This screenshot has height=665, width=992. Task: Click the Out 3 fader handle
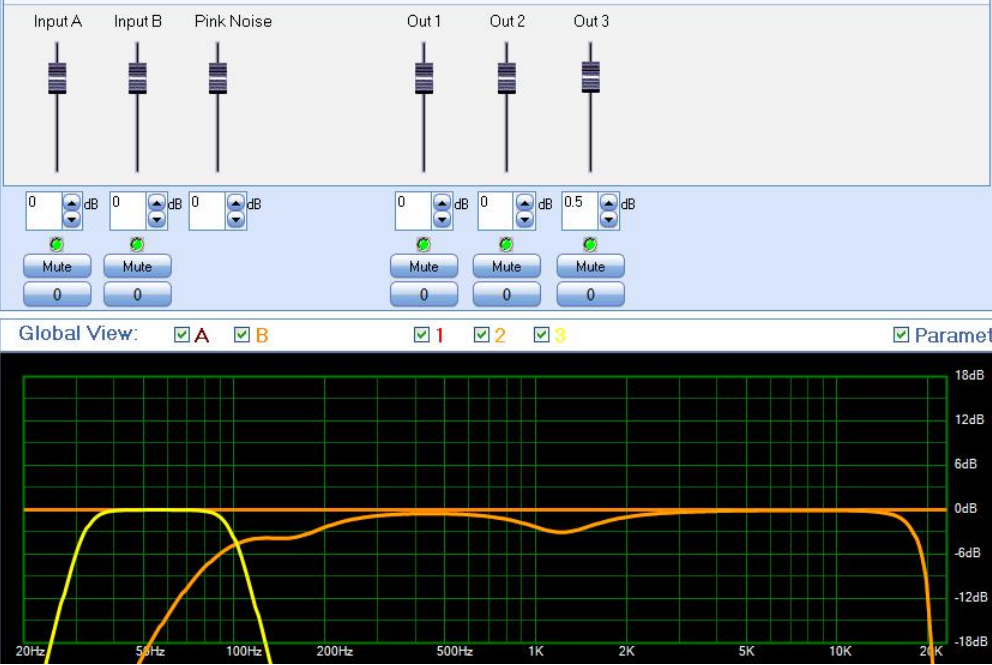[590, 76]
